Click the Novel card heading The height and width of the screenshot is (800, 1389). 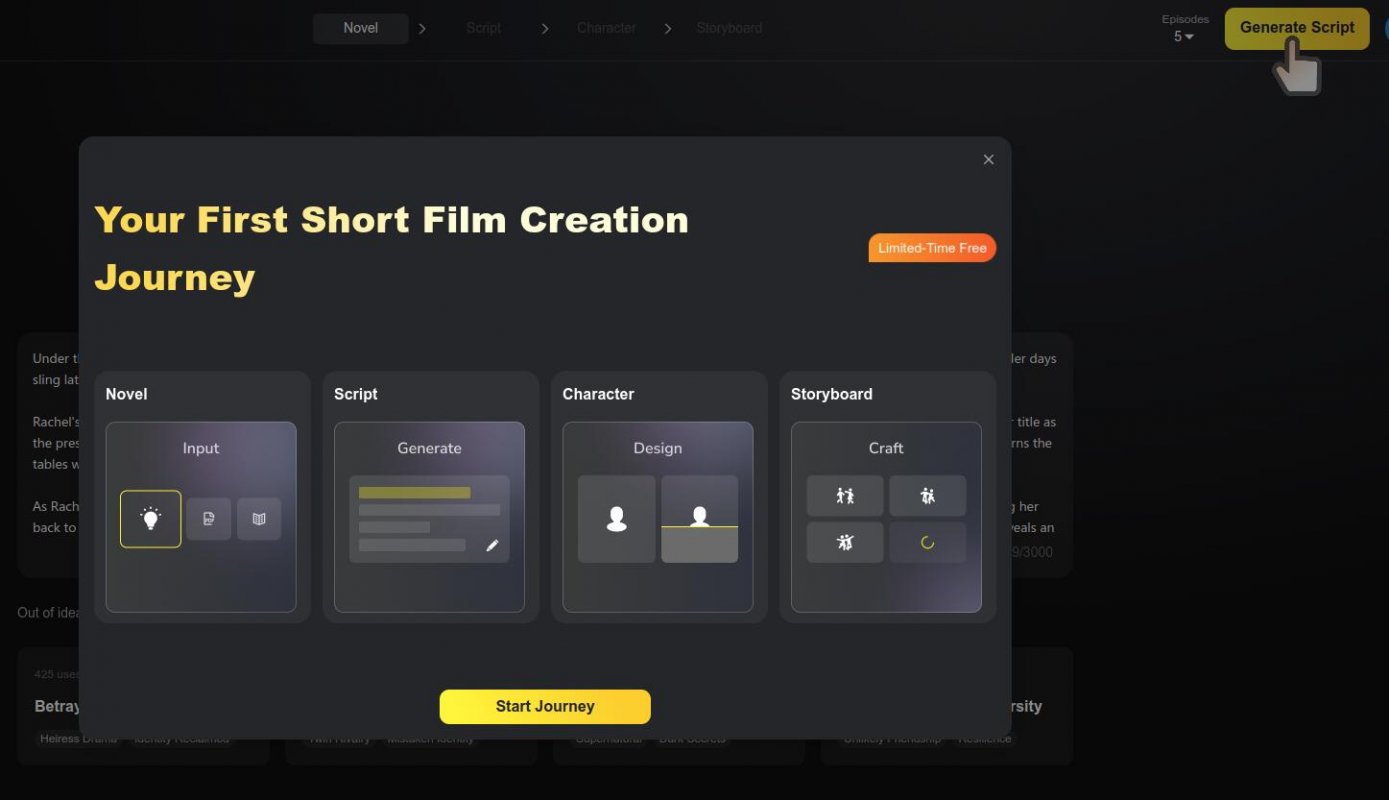(x=126, y=394)
